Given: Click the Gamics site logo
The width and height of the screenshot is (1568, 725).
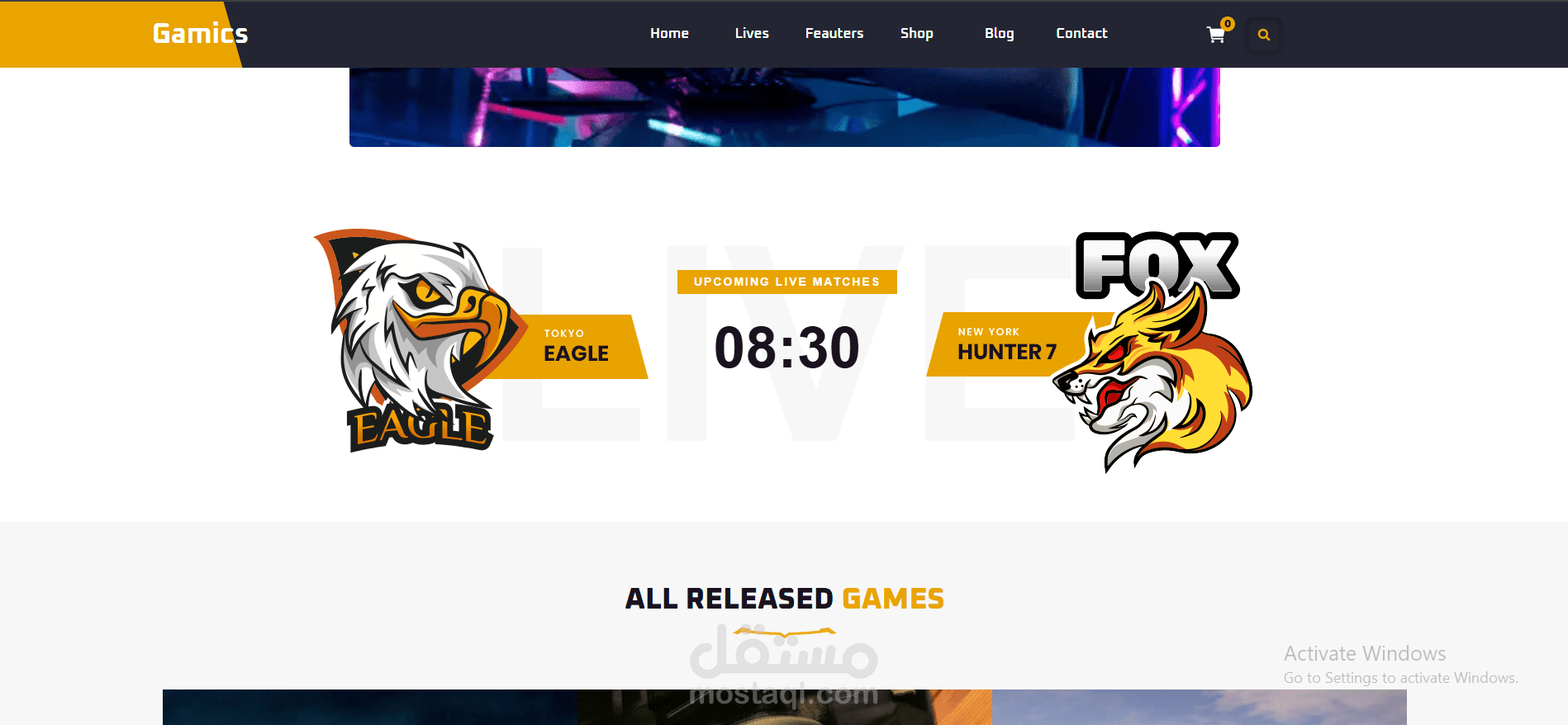Looking at the screenshot, I should (x=200, y=33).
